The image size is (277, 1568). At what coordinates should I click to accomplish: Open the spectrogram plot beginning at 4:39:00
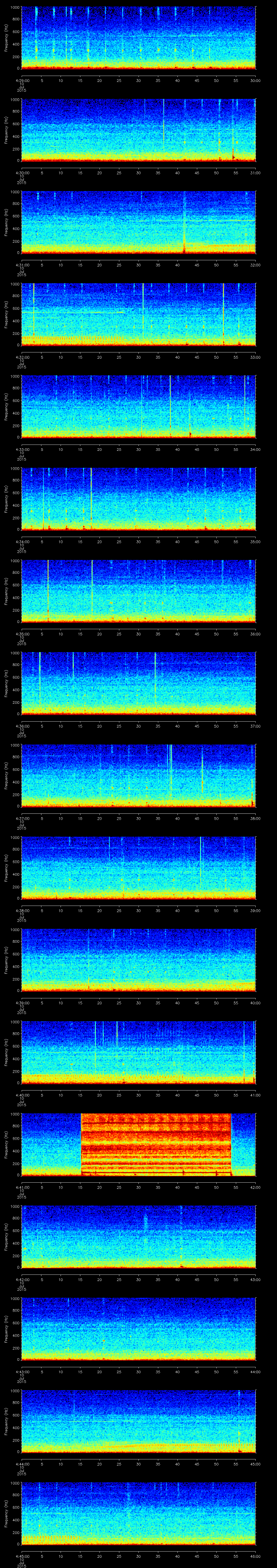pyautogui.click(x=138, y=960)
